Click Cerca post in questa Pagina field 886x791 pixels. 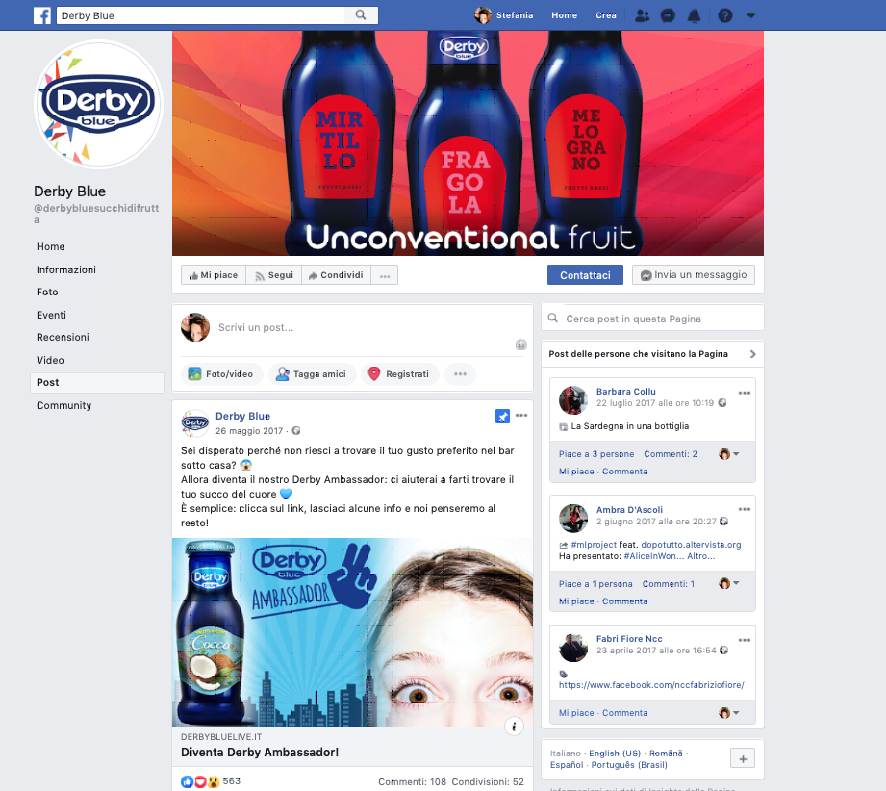coord(653,319)
